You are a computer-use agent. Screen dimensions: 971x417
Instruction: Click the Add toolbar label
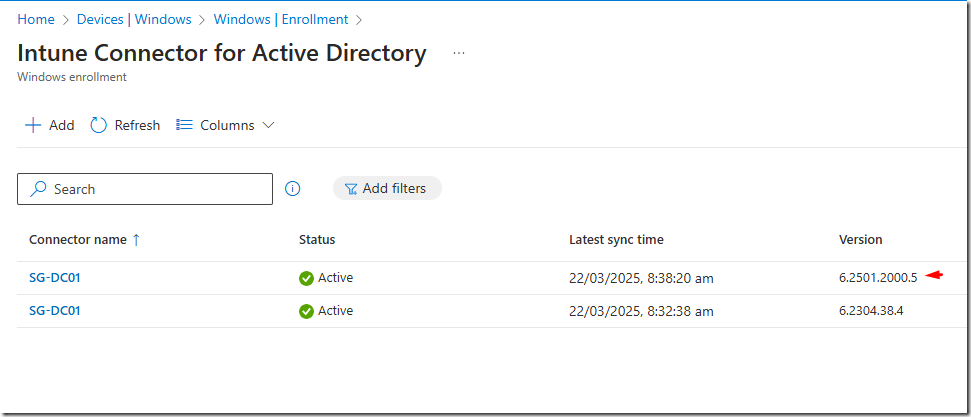pyautogui.click(x=62, y=125)
